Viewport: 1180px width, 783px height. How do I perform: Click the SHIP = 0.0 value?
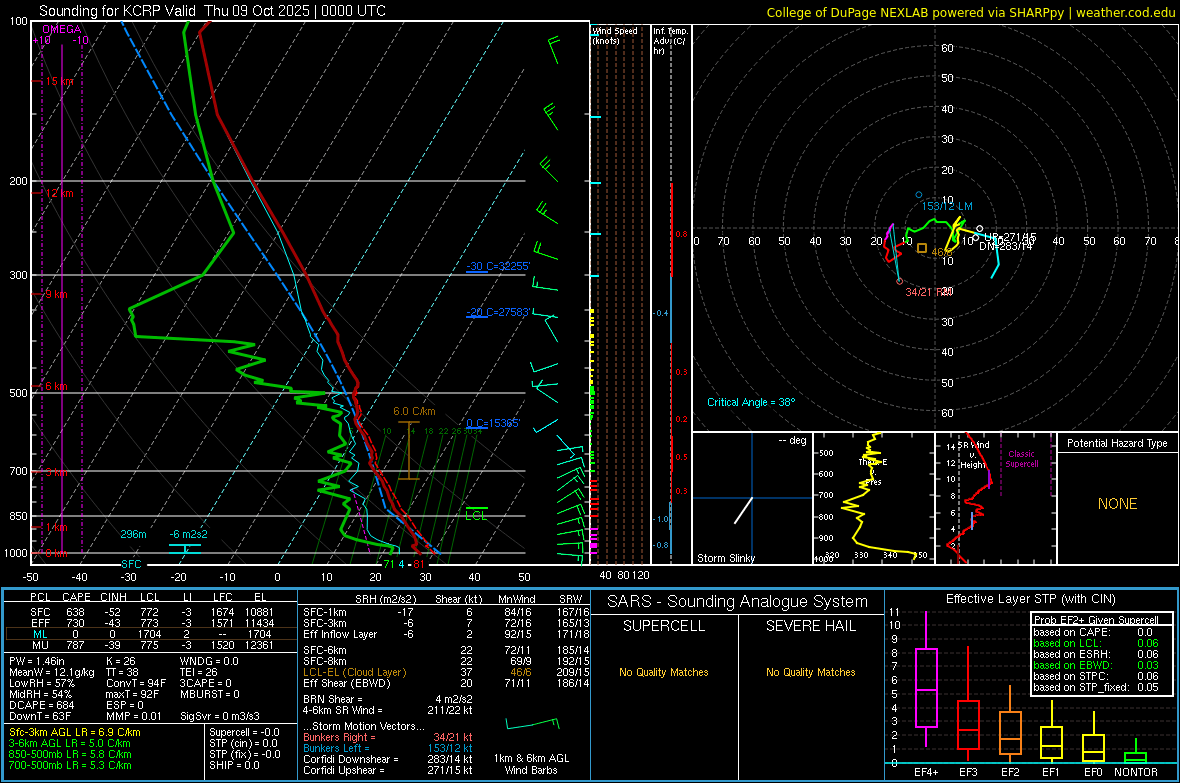234,765
